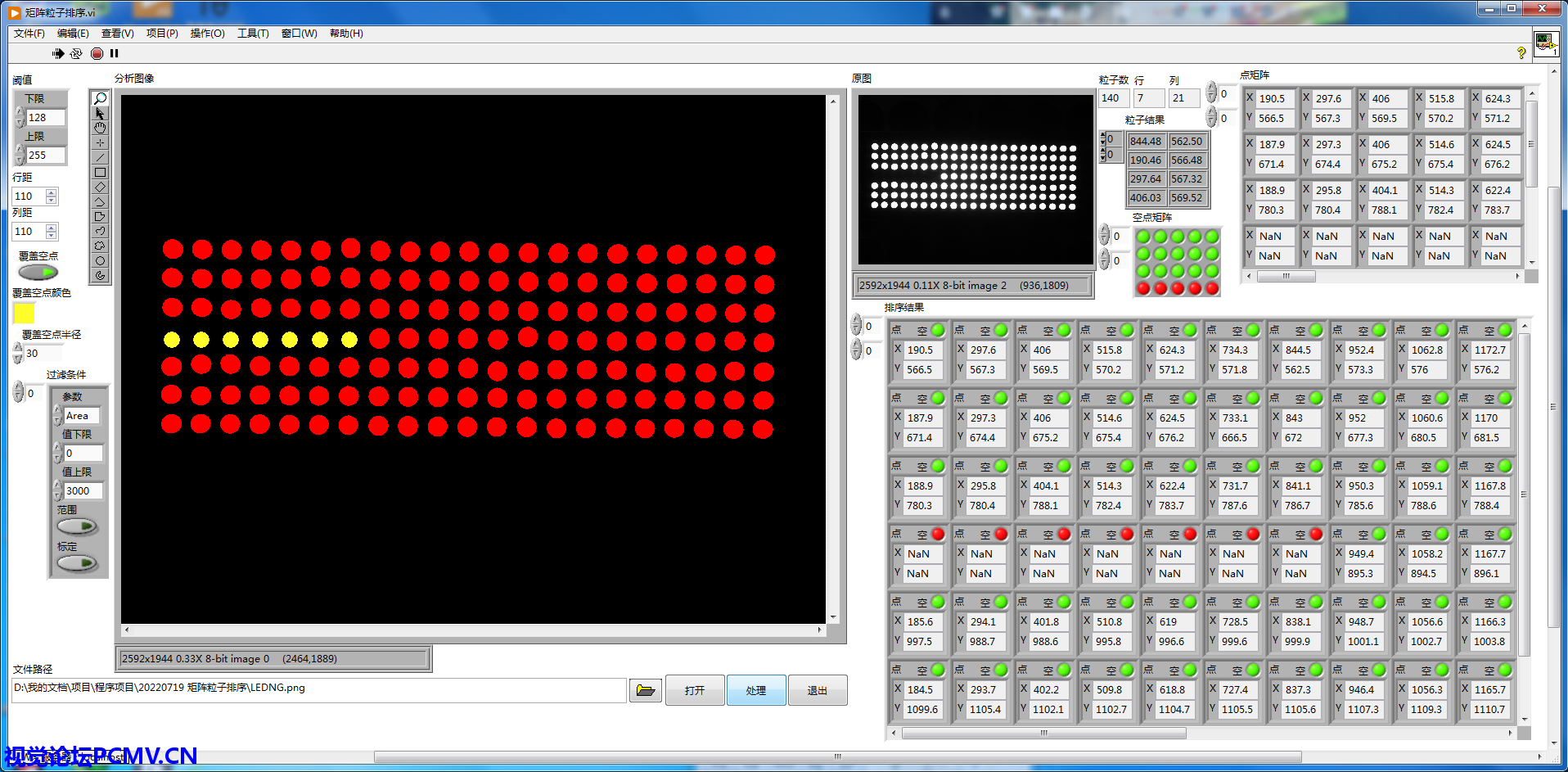Open the 工具(T) menu
The image size is (1568, 772).
click(x=253, y=34)
